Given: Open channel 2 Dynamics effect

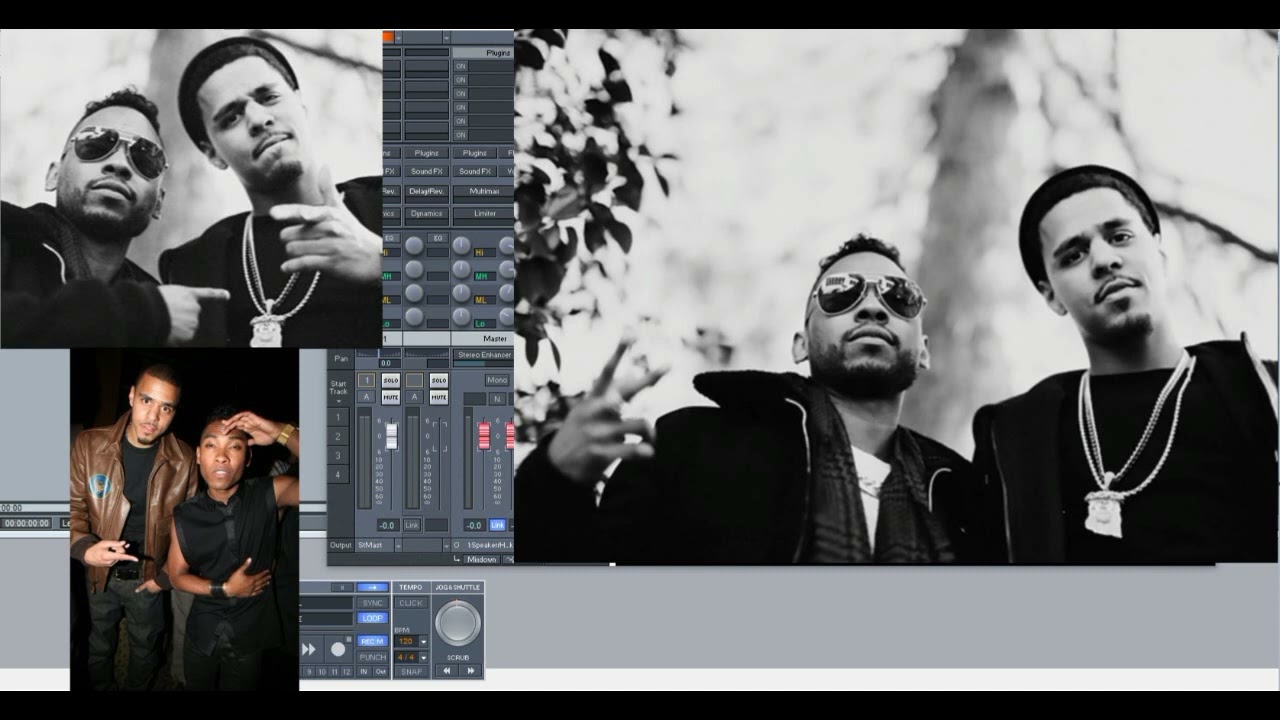Looking at the screenshot, I should click(427, 214).
